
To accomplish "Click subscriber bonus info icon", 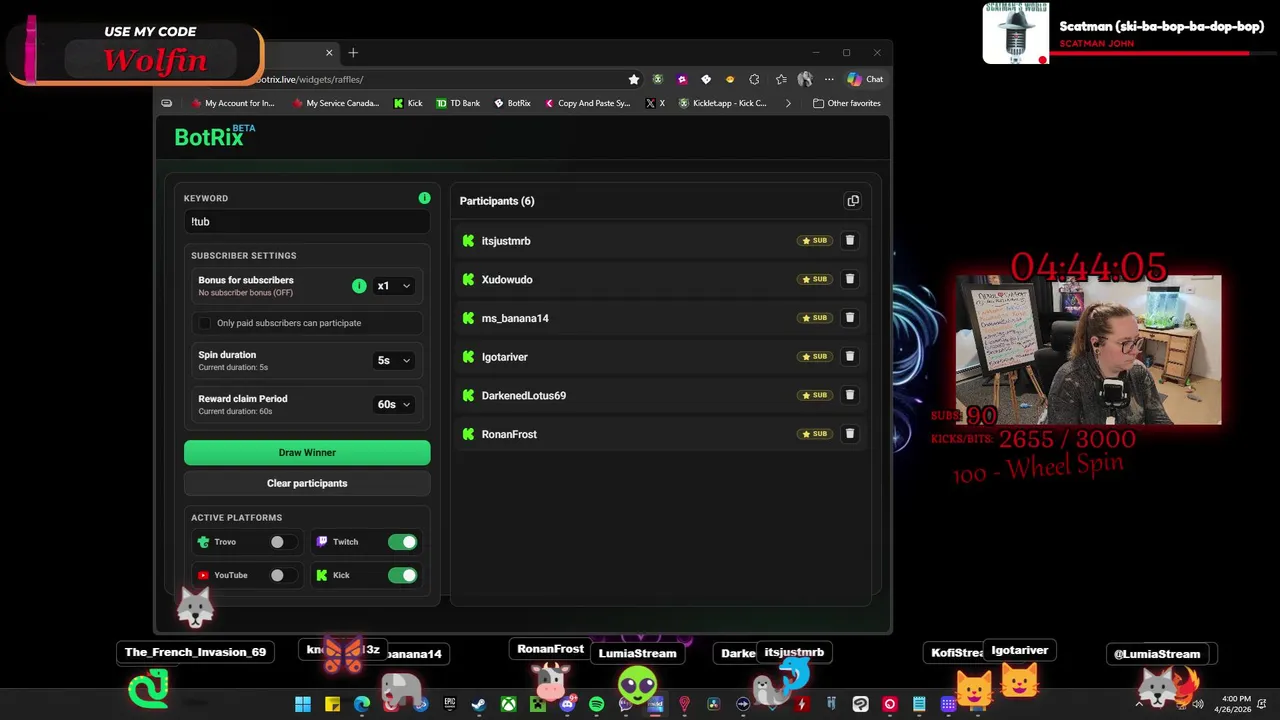I will (359, 286).
